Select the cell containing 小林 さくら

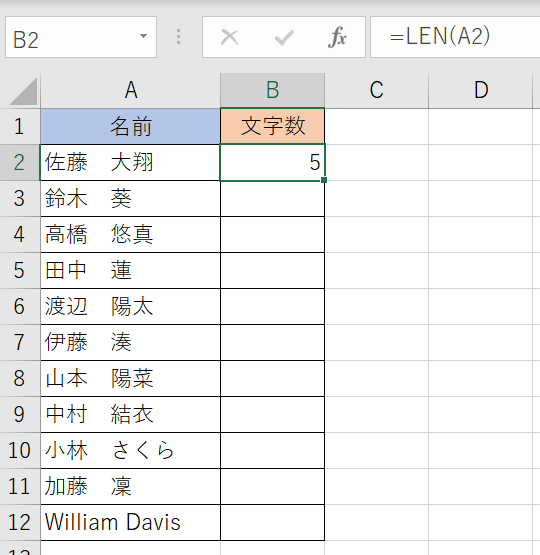point(130,451)
